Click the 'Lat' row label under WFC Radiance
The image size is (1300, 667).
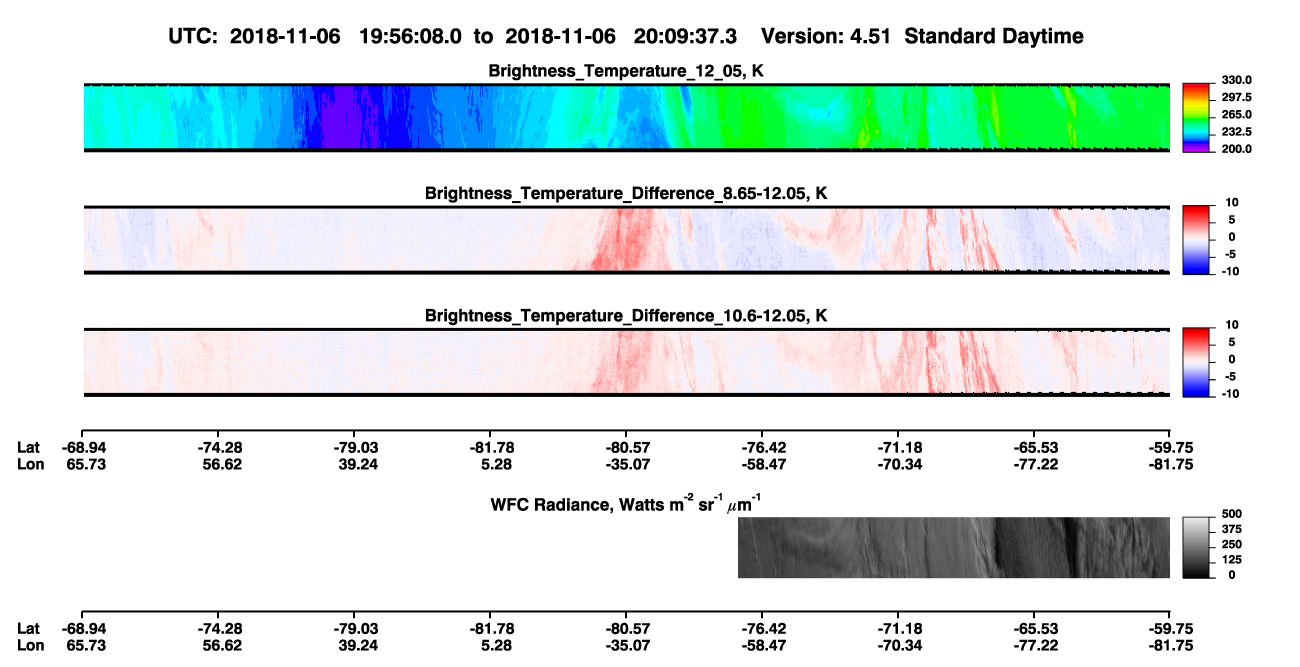[x=29, y=628]
